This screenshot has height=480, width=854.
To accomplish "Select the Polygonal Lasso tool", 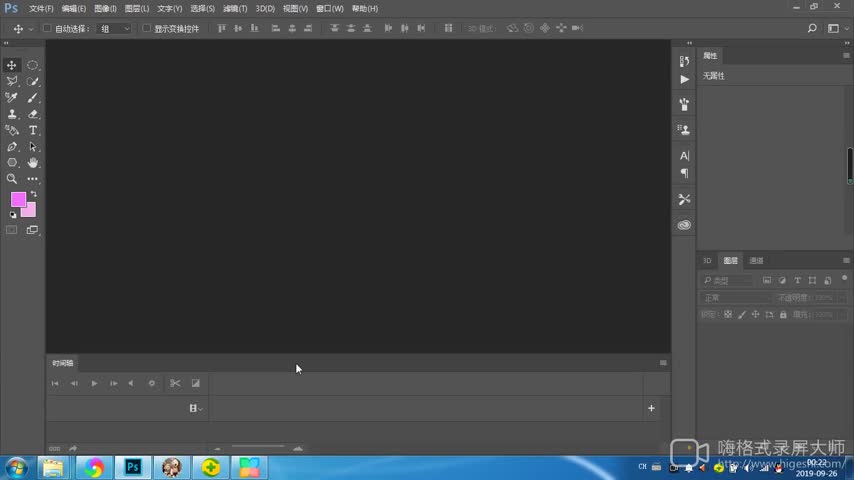I will click(11, 82).
